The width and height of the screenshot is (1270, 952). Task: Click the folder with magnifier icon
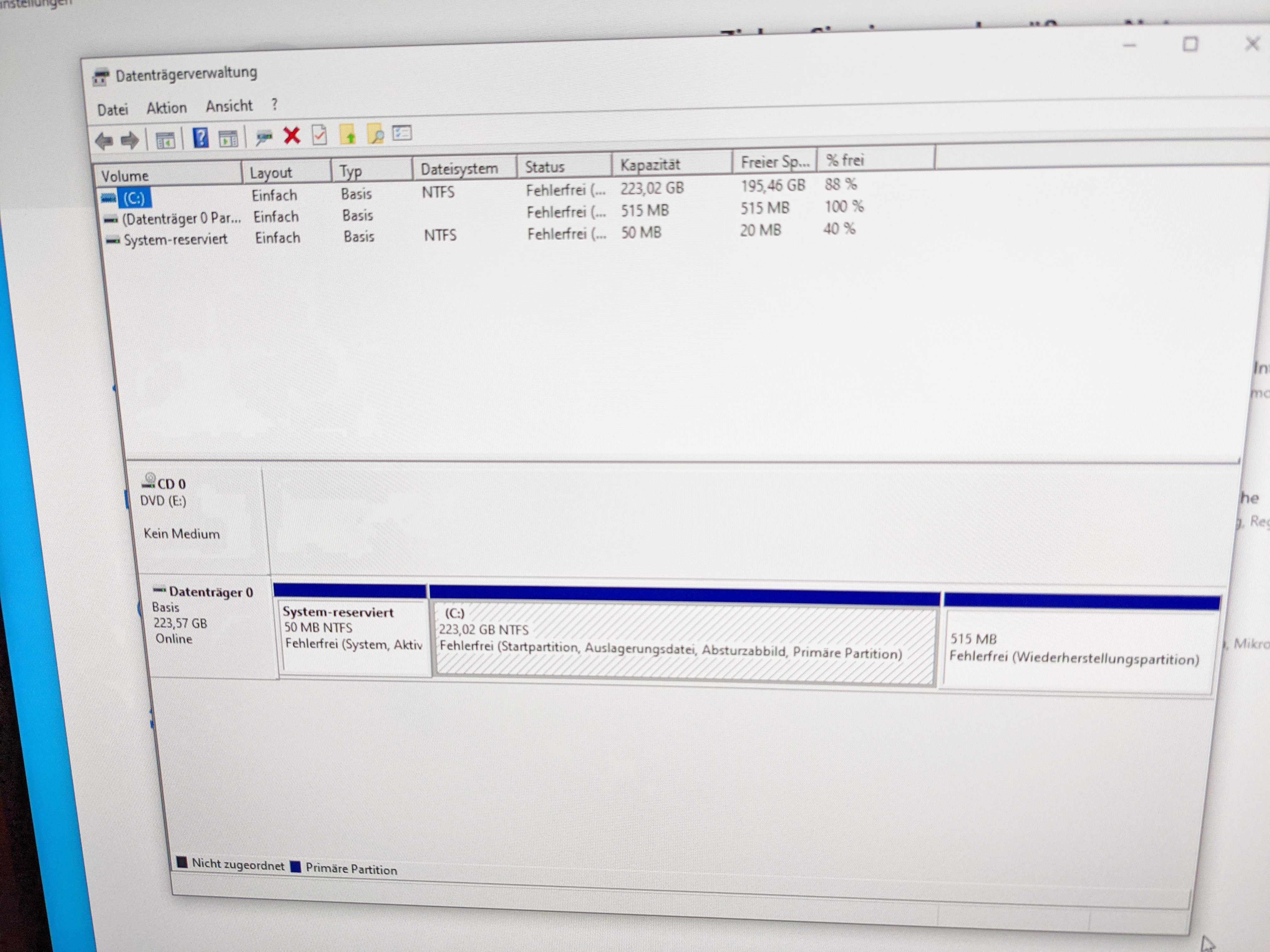click(375, 134)
